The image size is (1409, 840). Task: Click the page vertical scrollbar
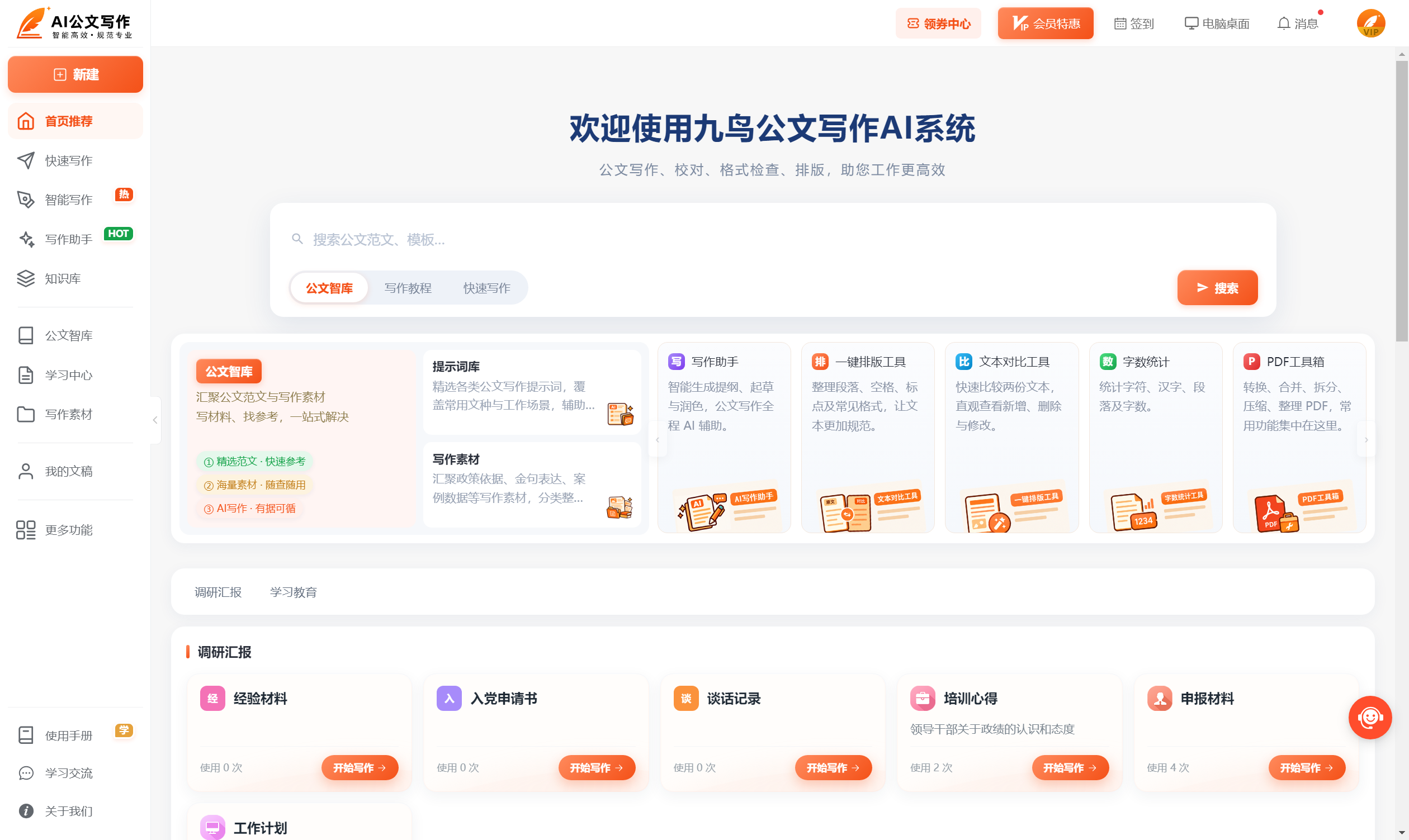(x=1401, y=201)
